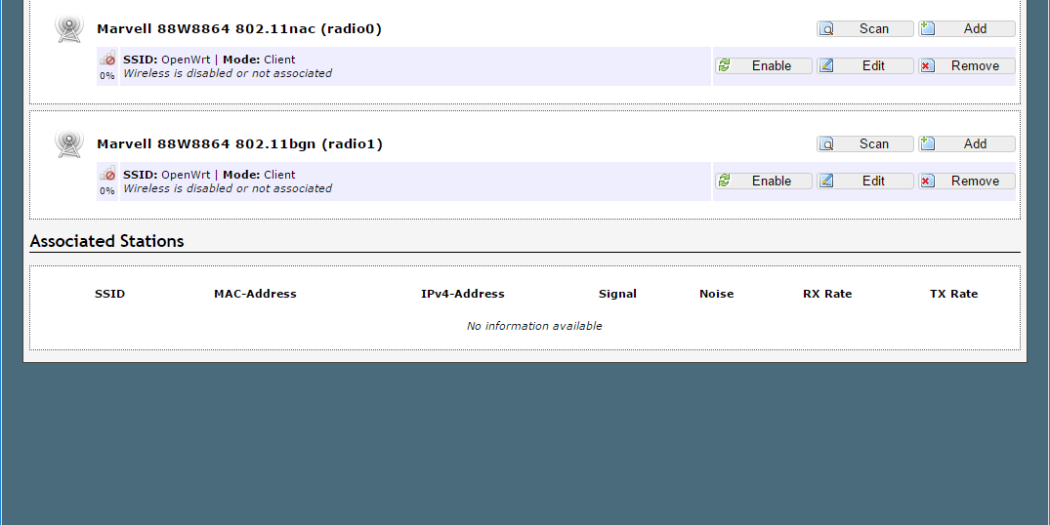Open Edit for the radio1 network
This screenshot has height=525, width=1050.
pyautogui.click(x=865, y=181)
